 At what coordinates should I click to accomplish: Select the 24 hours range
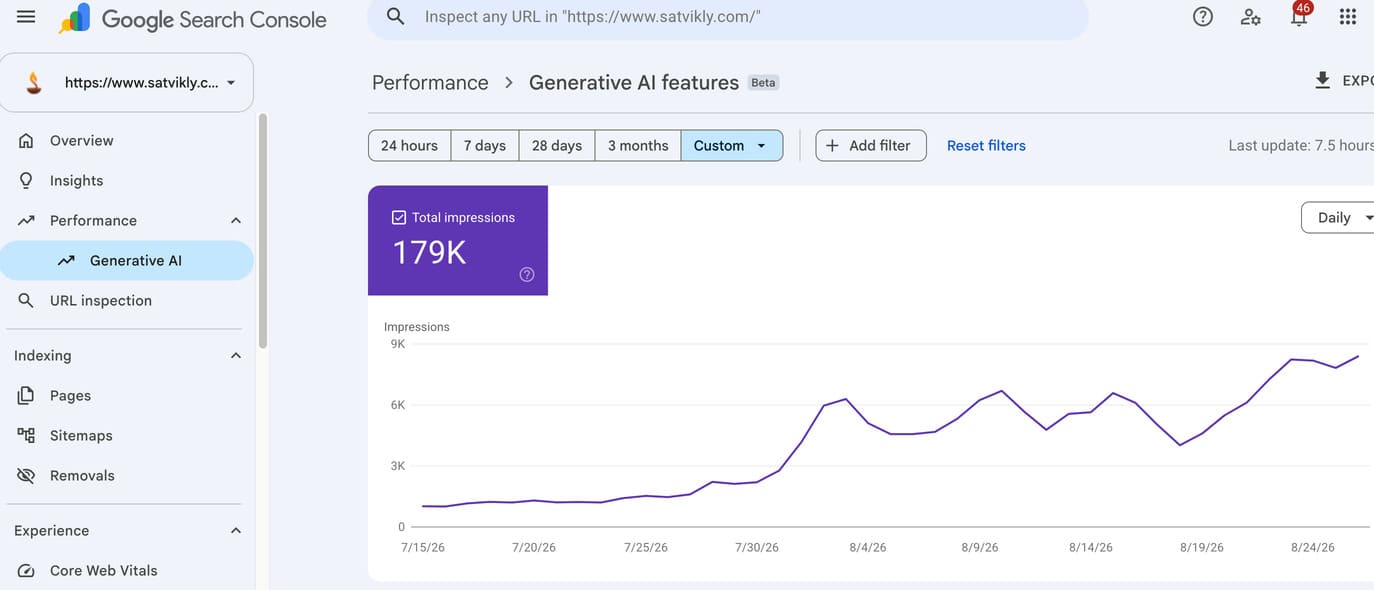click(409, 145)
